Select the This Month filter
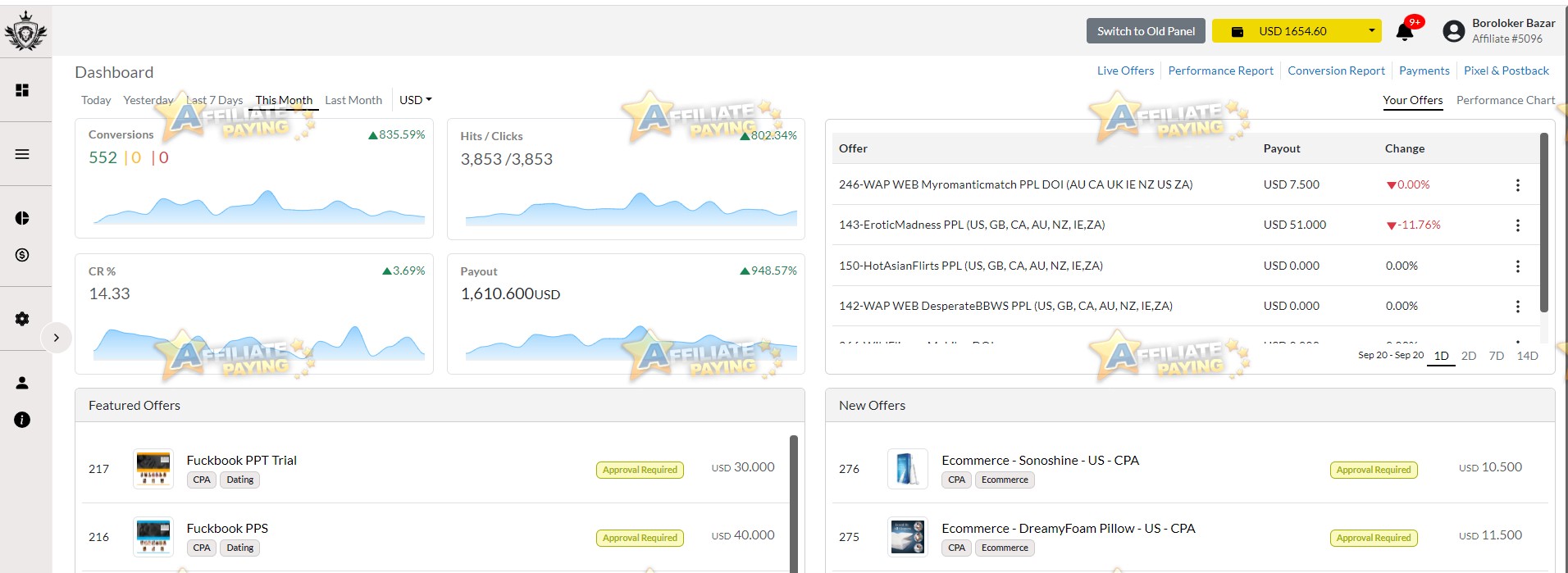This screenshot has width=1568, height=573. [x=284, y=100]
